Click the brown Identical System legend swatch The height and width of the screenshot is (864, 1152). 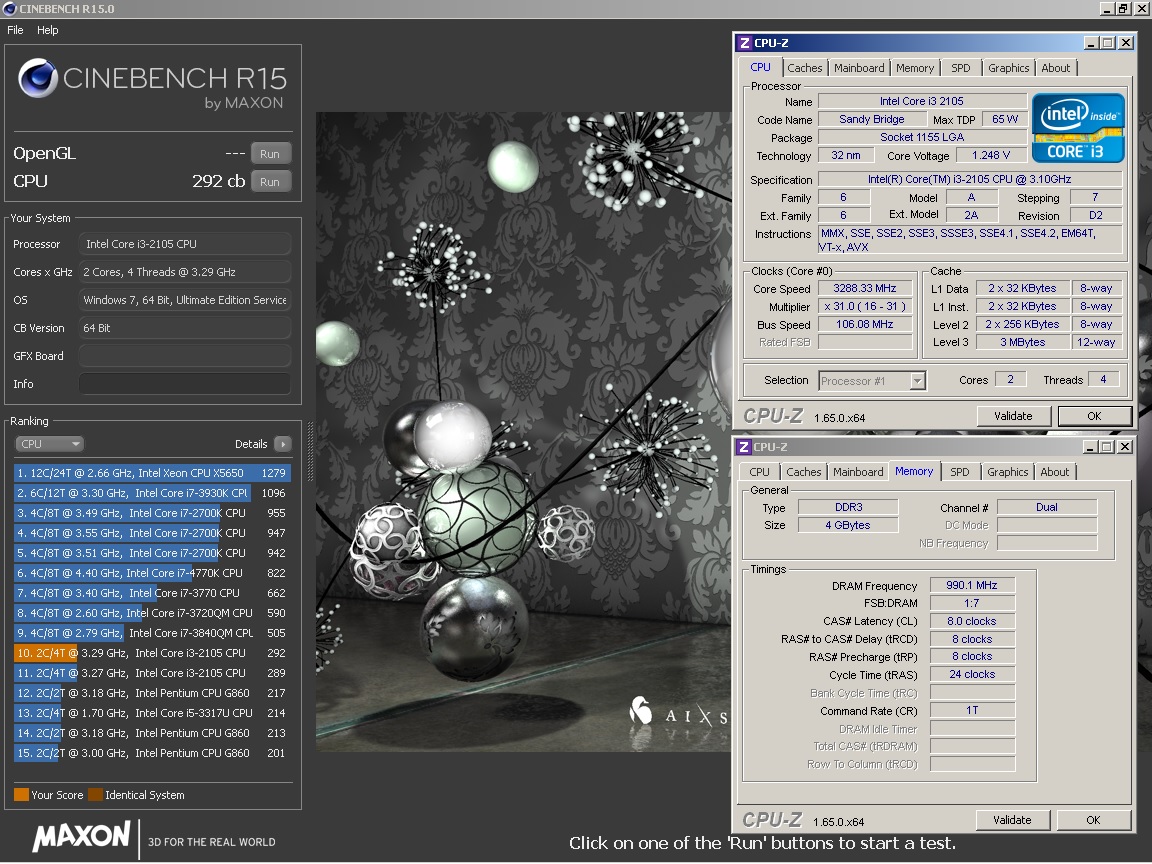95,795
